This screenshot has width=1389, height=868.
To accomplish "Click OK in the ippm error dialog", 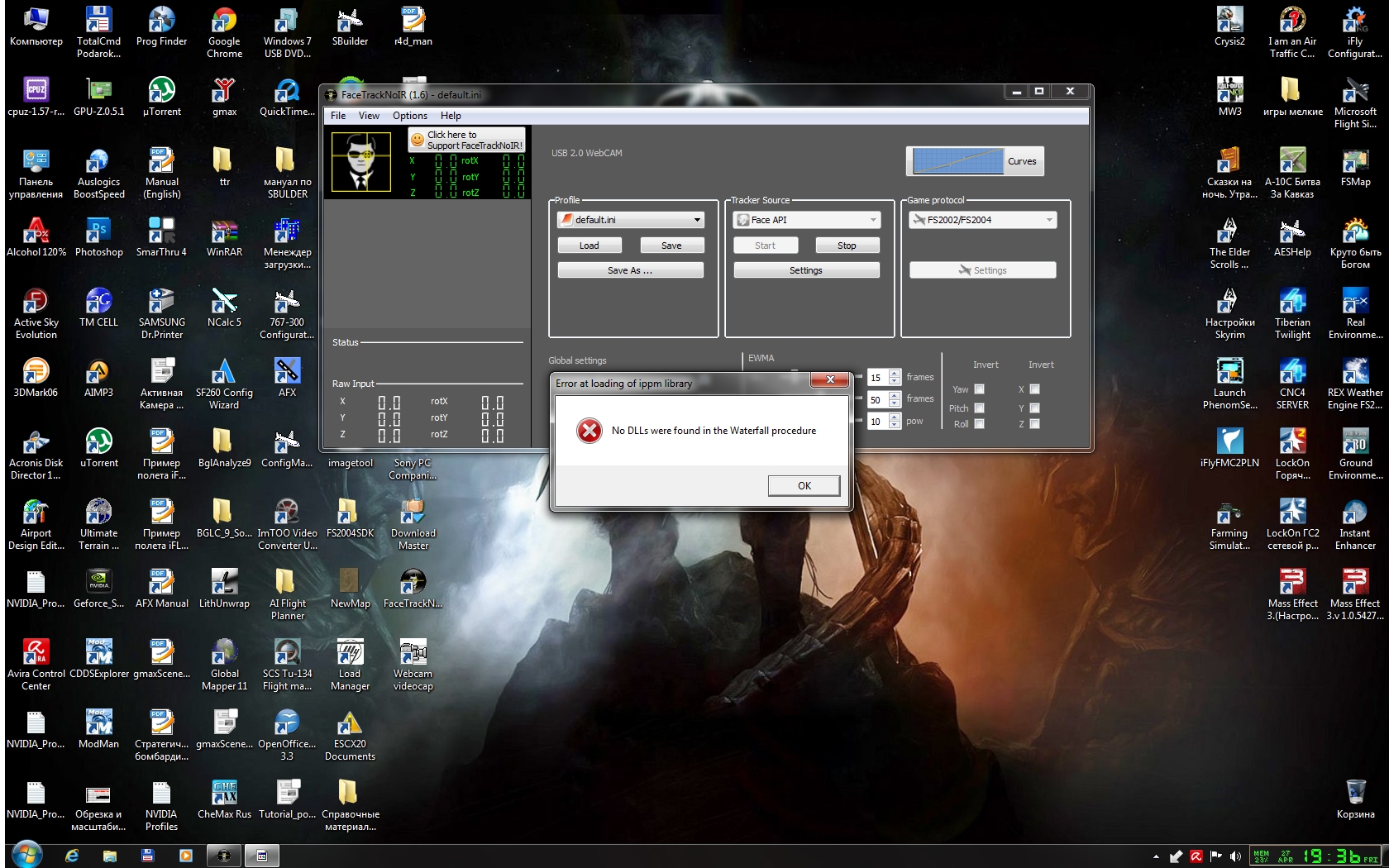I will [x=804, y=485].
